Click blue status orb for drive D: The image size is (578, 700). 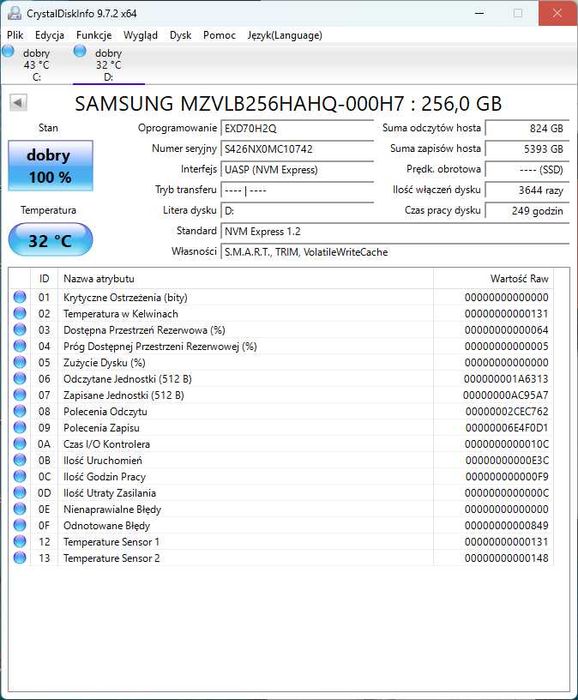point(80,51)
